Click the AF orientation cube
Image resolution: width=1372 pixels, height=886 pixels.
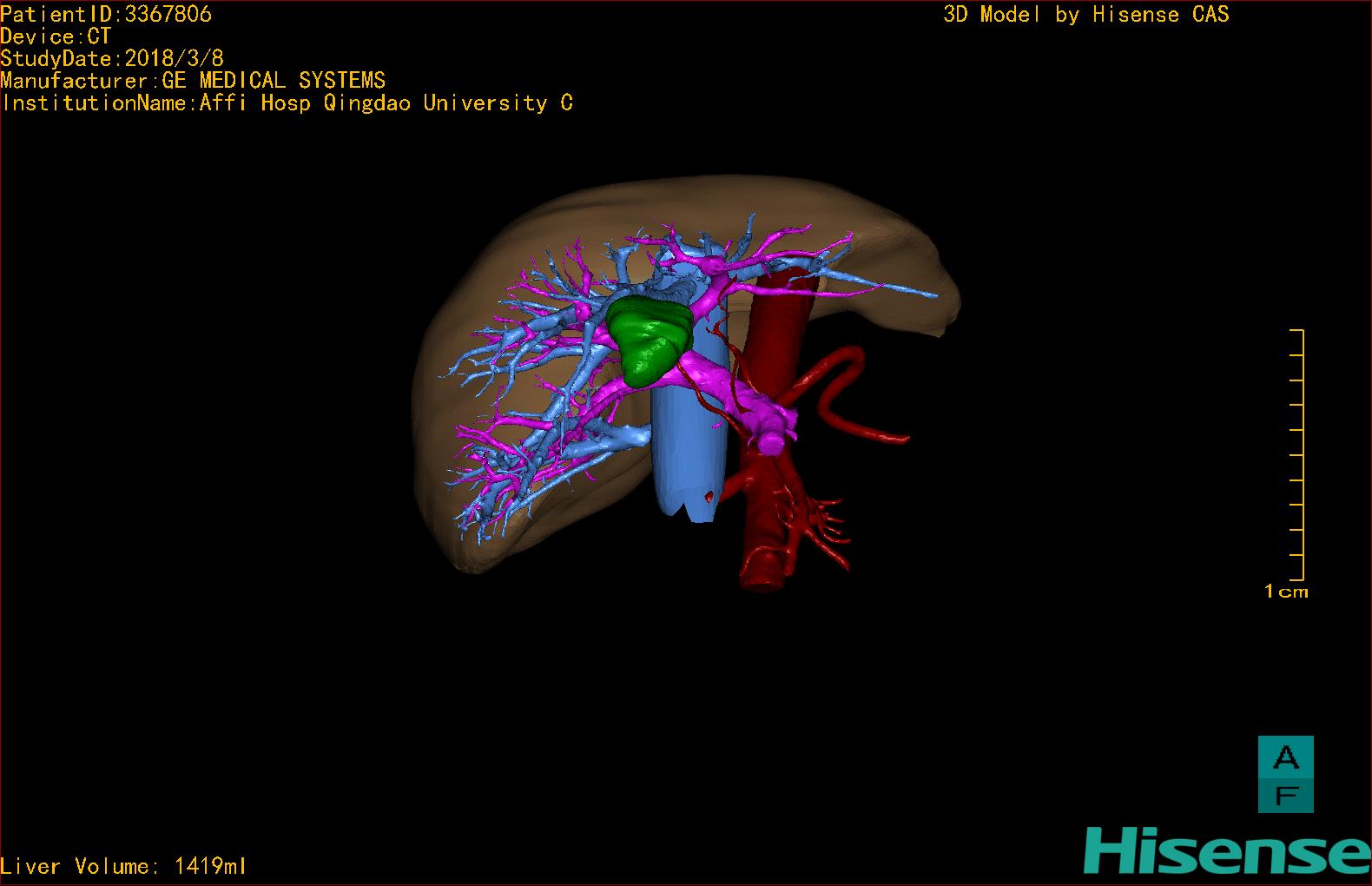(1286, 775)
